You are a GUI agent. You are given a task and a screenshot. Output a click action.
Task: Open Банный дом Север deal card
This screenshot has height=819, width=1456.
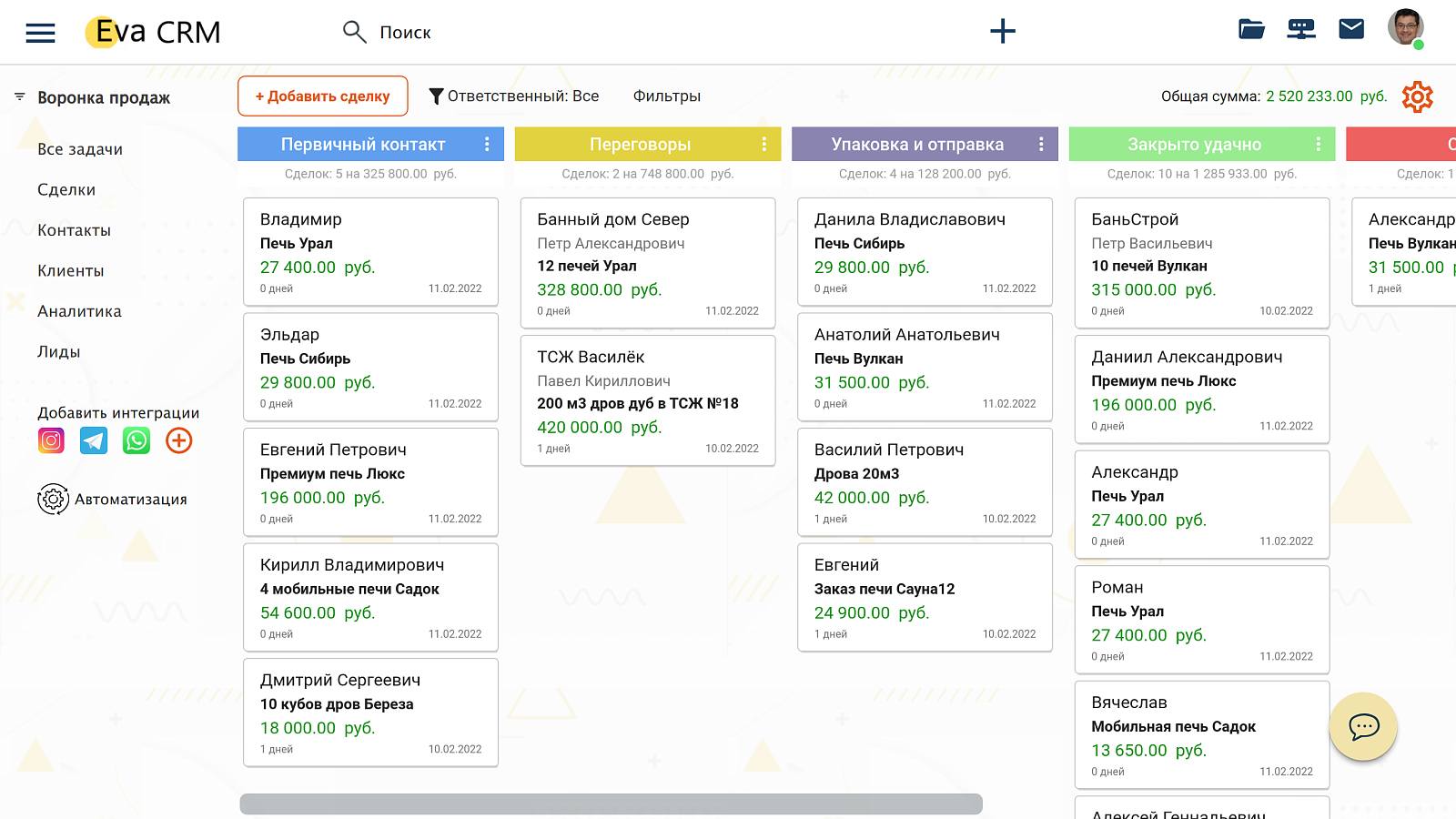pos(648,263)
